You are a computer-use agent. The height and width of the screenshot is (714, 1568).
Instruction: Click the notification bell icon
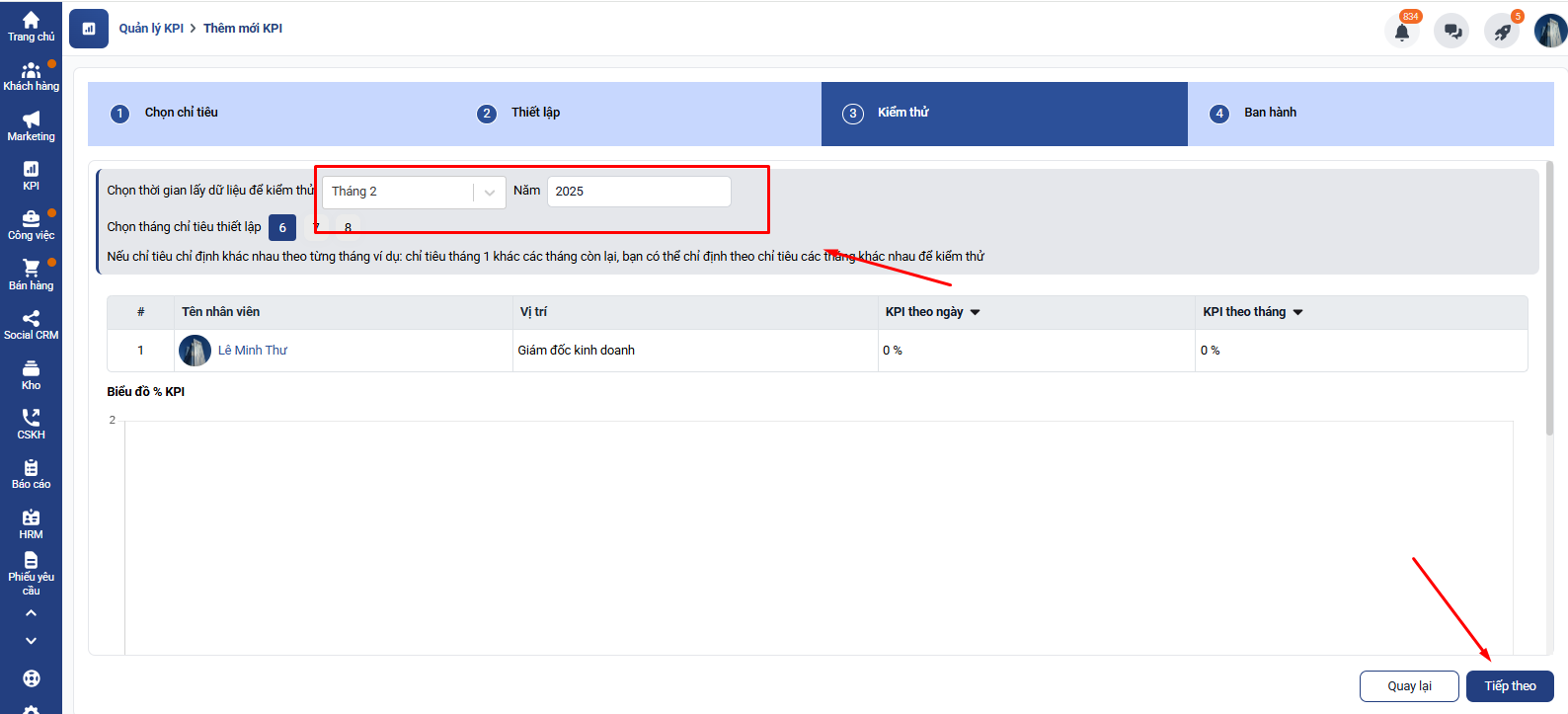(x=1401, y=31)
